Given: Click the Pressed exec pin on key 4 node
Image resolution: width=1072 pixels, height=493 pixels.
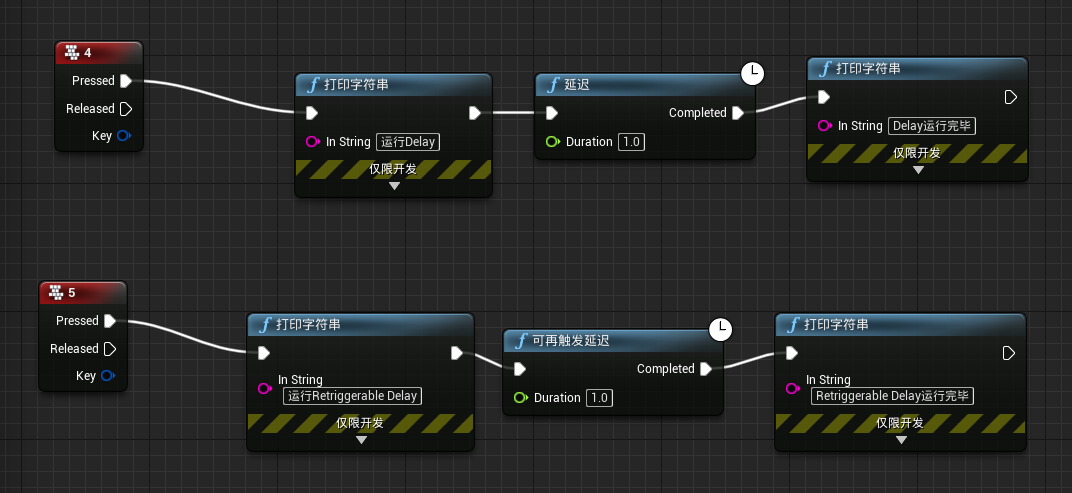Looking at the screenshot, I should pos(126,81).
